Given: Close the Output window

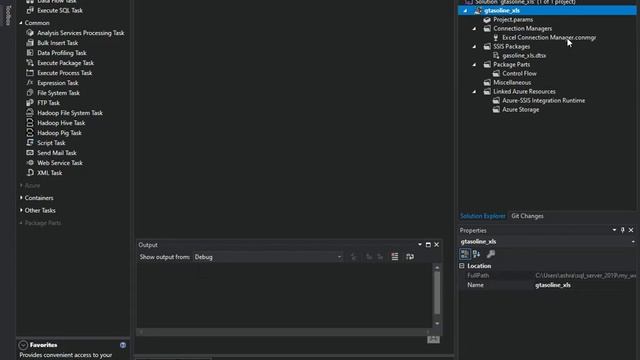Looking at the screenshot, I should coord(436,244).
